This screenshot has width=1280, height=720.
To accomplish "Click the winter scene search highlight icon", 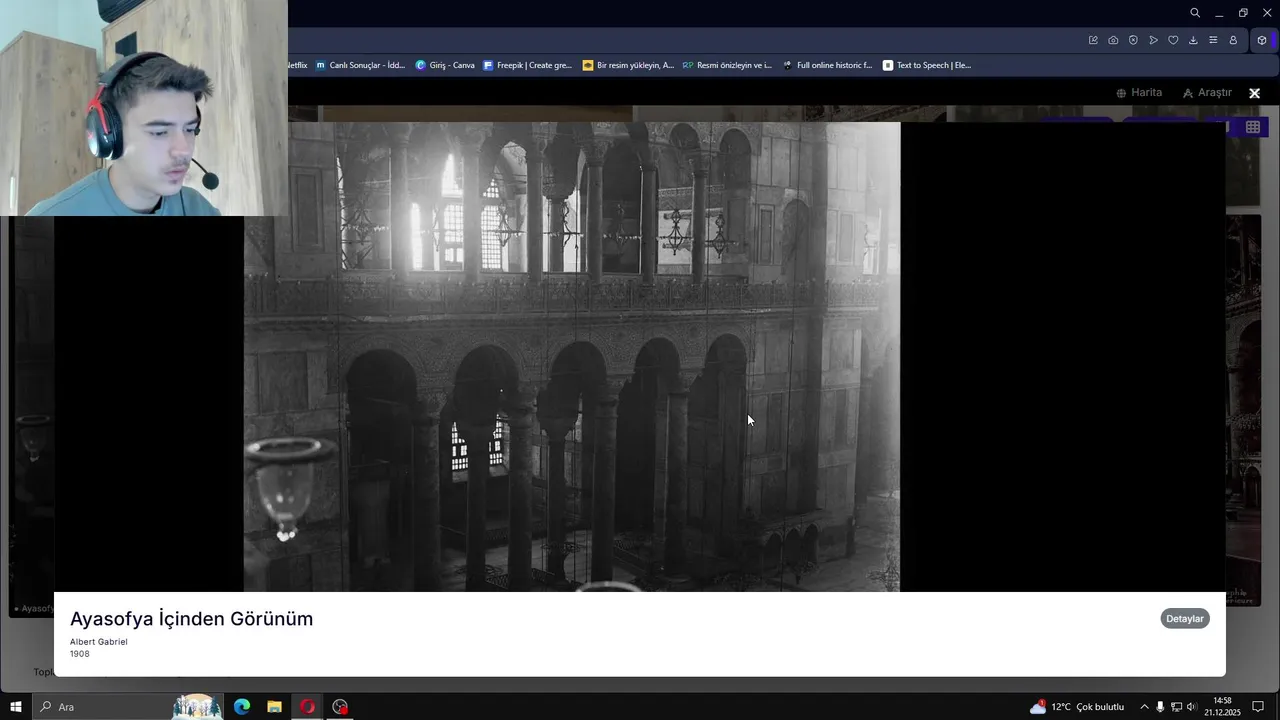I will coord(197,707).
